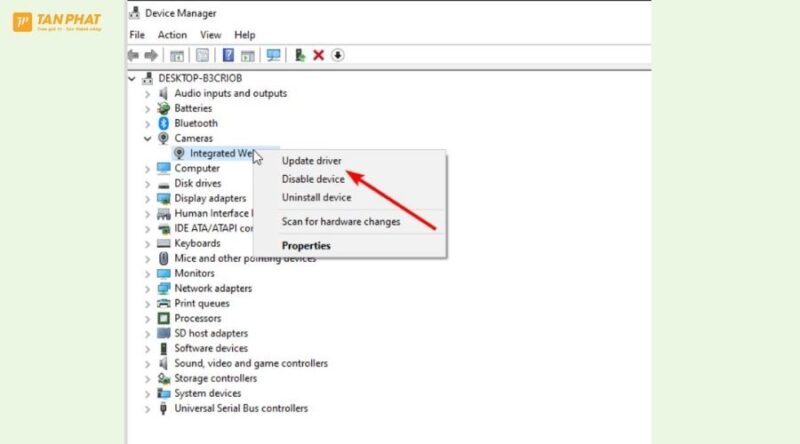Open the Action menu
800x444 pixels.
(x=172, y=35)
